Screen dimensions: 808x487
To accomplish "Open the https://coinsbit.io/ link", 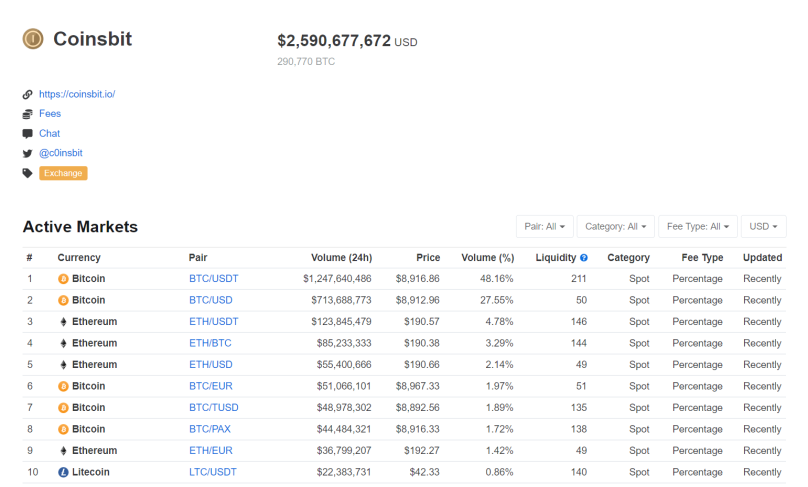I will pyautogui.click(x=77, y=94).
